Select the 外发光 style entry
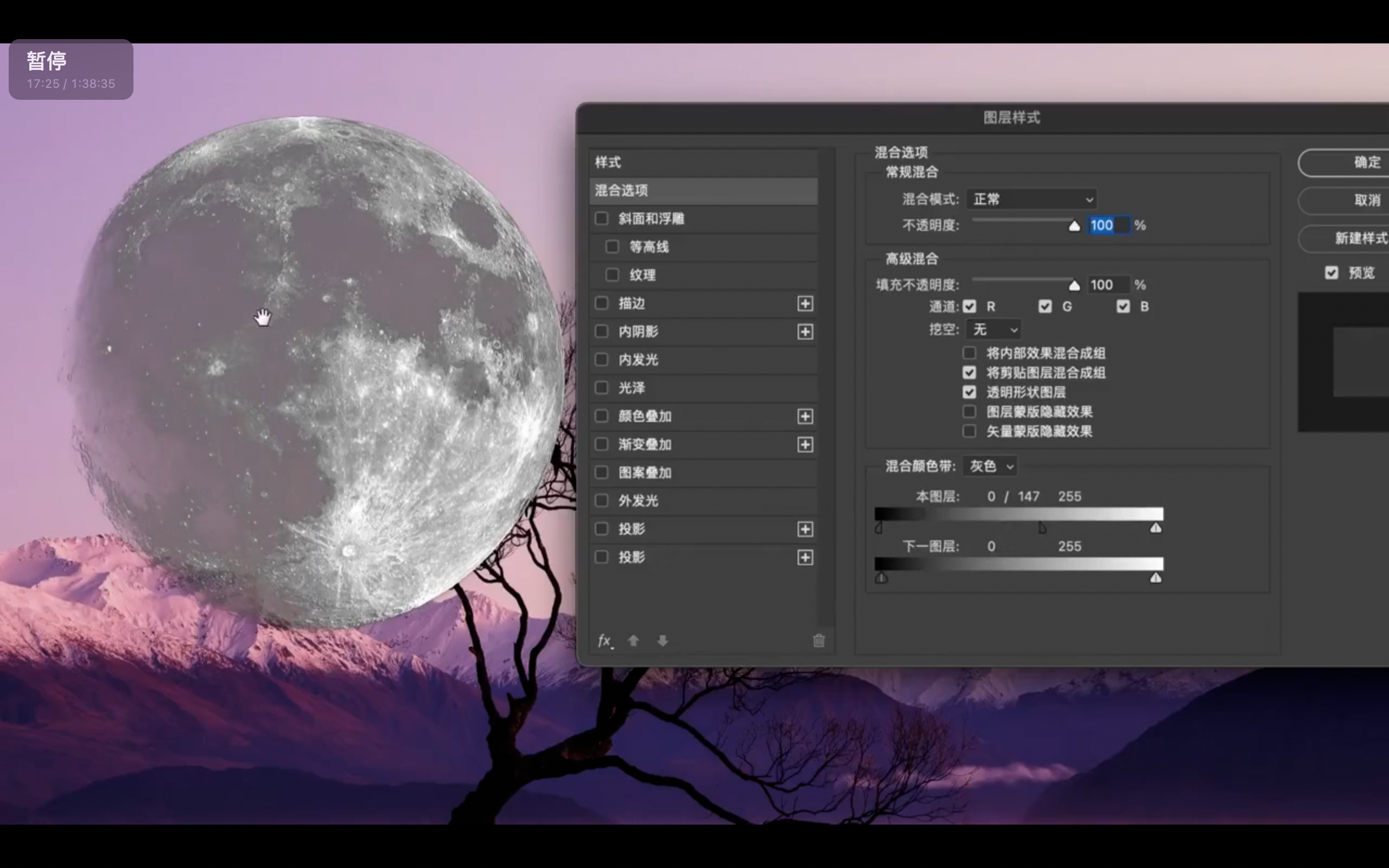Viewport: 1389px width, 868px height. [638, 501]
